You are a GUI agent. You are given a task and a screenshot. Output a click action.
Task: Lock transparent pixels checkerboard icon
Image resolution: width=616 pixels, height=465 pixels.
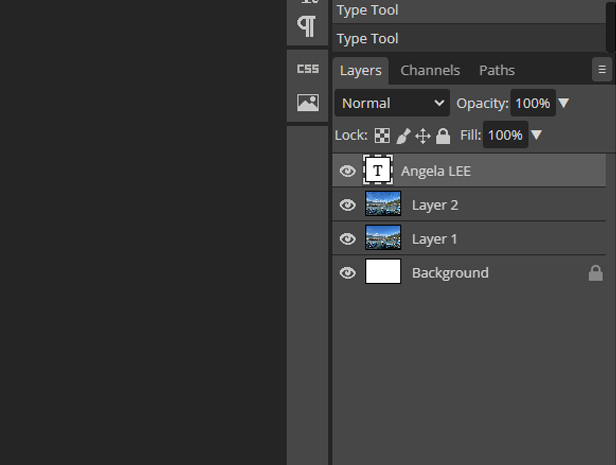[383, 135]
